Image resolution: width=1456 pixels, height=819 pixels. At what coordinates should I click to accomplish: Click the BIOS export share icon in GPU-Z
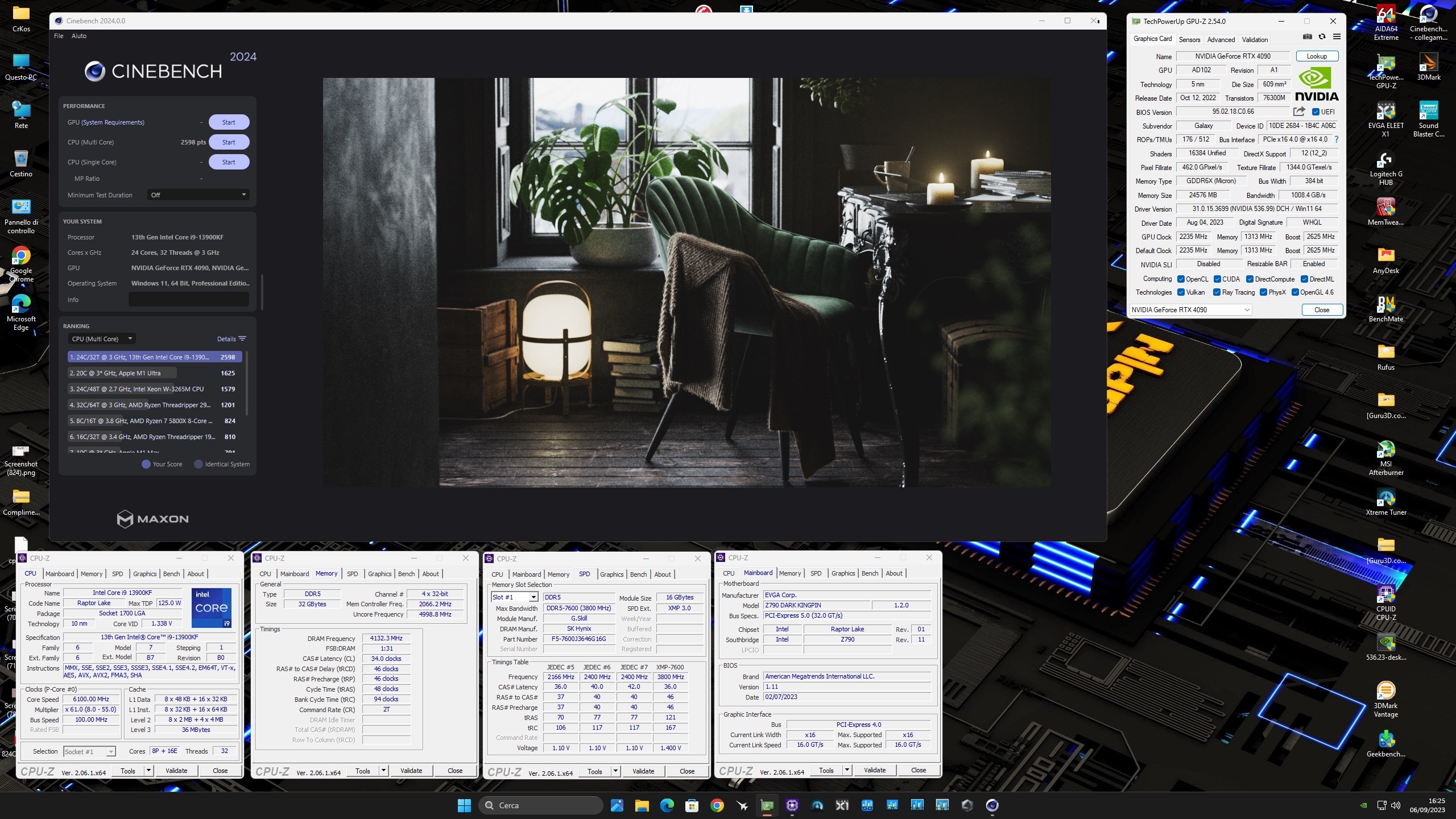(1299, 111)
